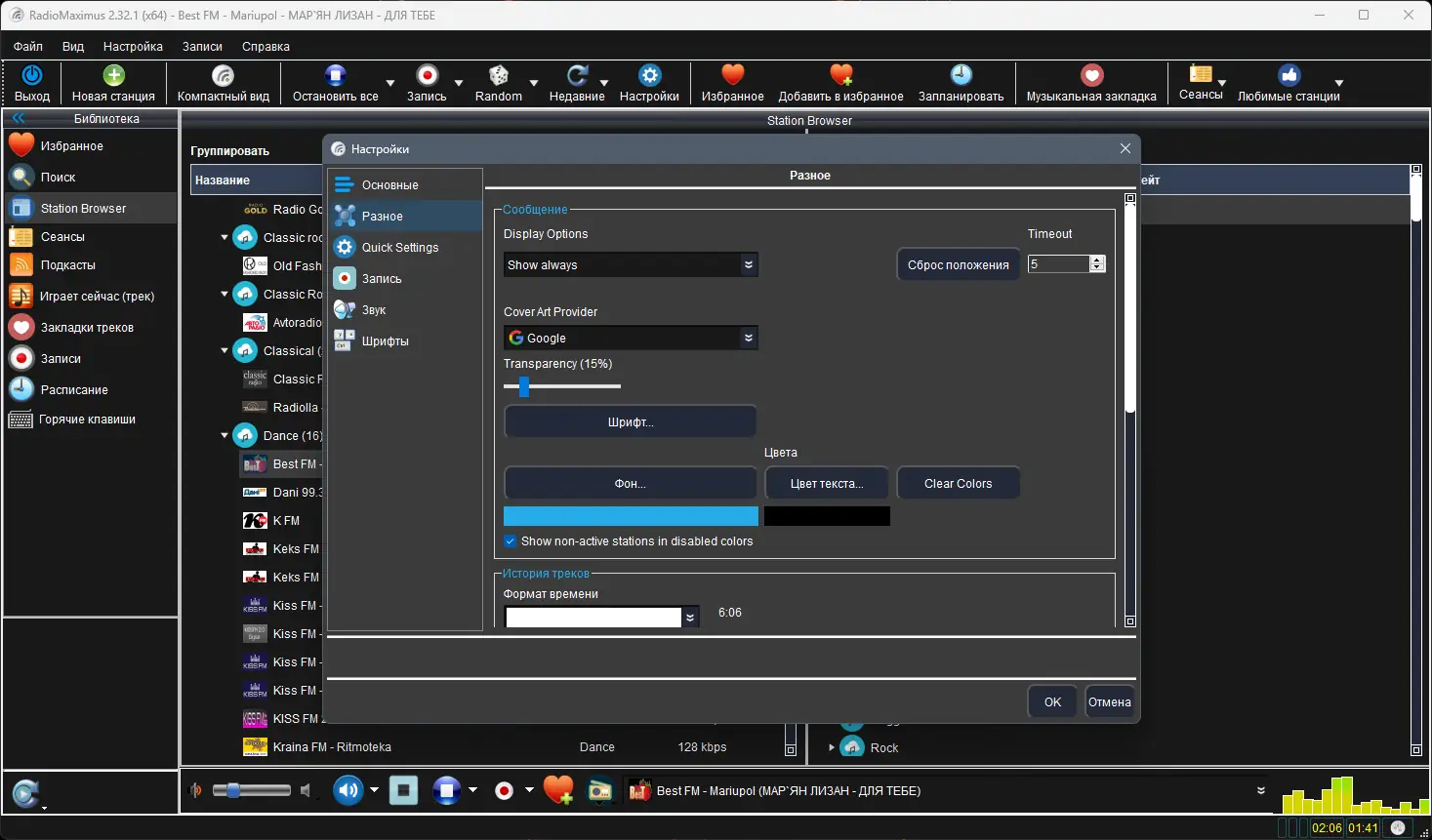Click the record icon in the player bar
This screenshot has width=1432, height=840.
click(505, 790)
